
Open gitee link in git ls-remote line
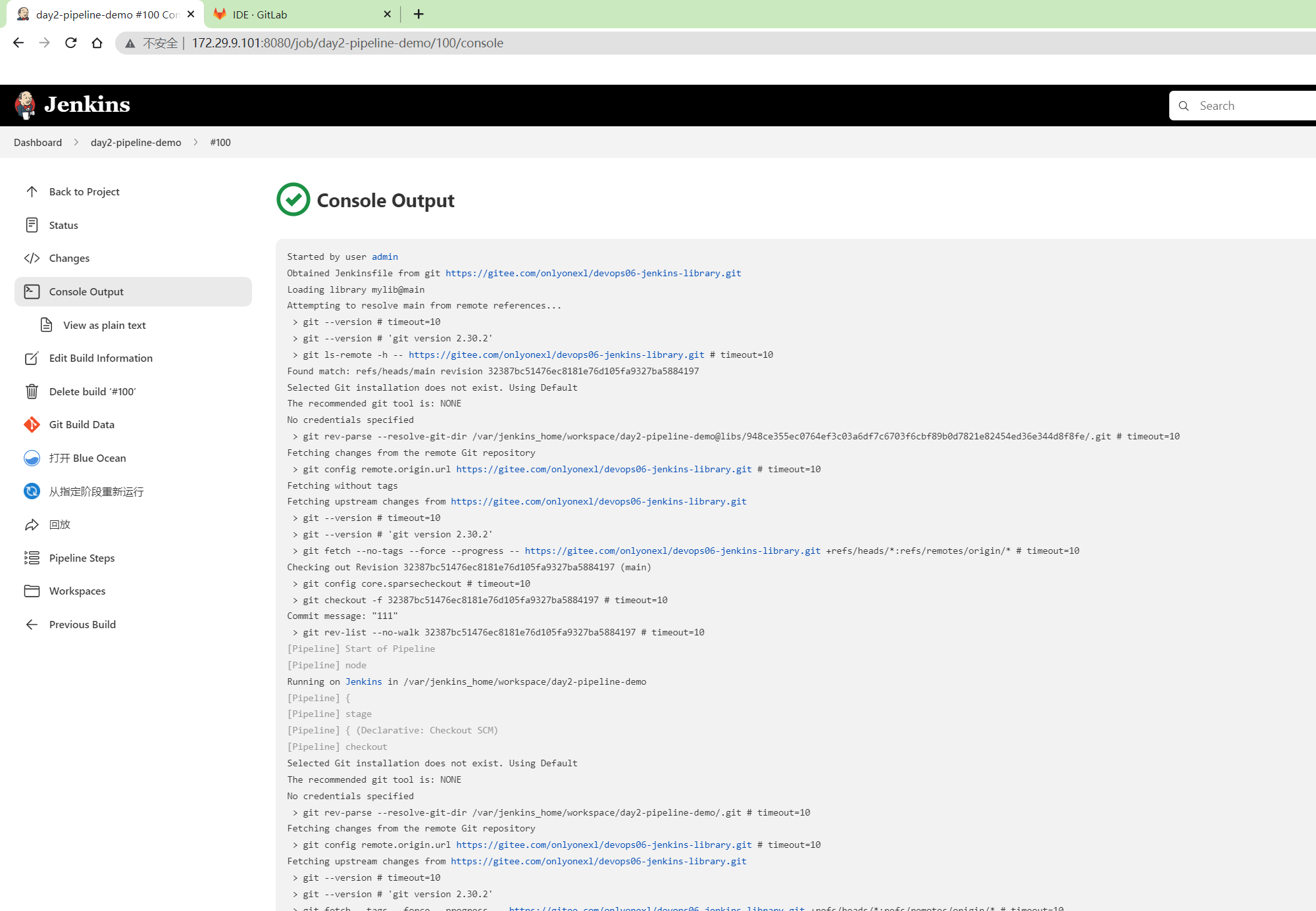click(x=557, y=355)
